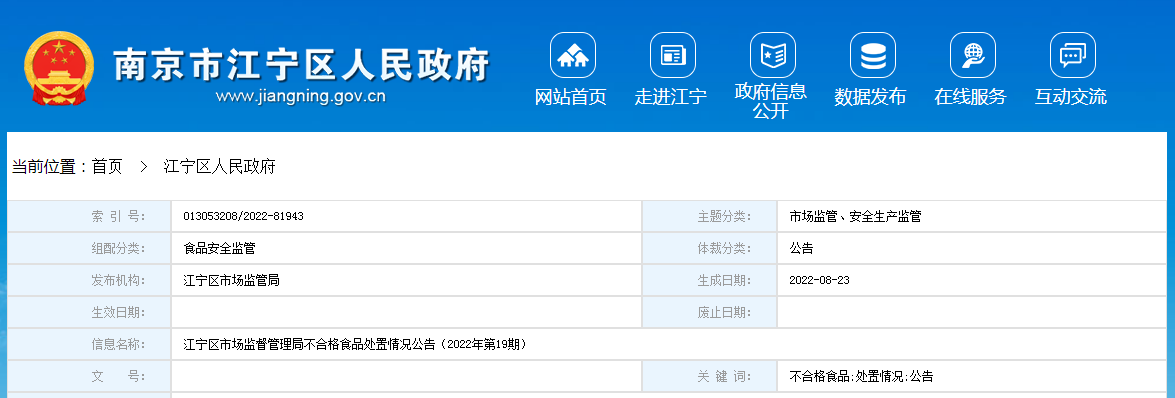Viewport: 1175px width, 398px height.
Task: Open the 政府信息公开 document icon
Action: coord(773,55)
